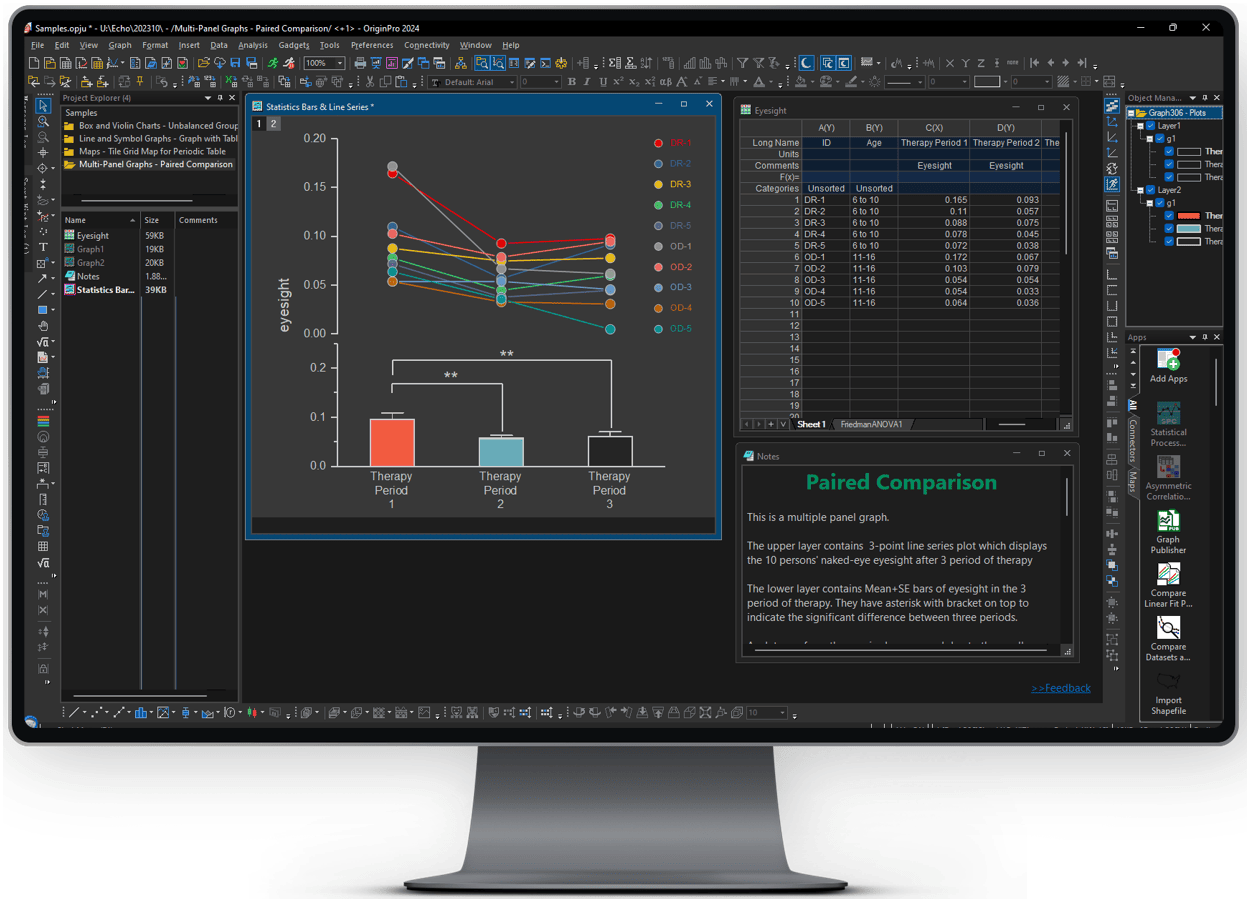Toggle the g1 checkbox under Layer2
This screenshot has width=1250, height=902.
tap(1160, 203)
